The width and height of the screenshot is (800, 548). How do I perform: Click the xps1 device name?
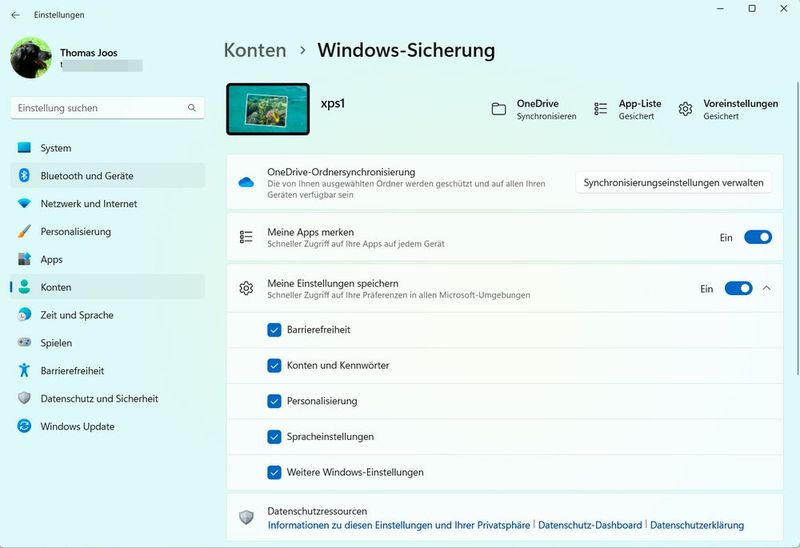333,103
